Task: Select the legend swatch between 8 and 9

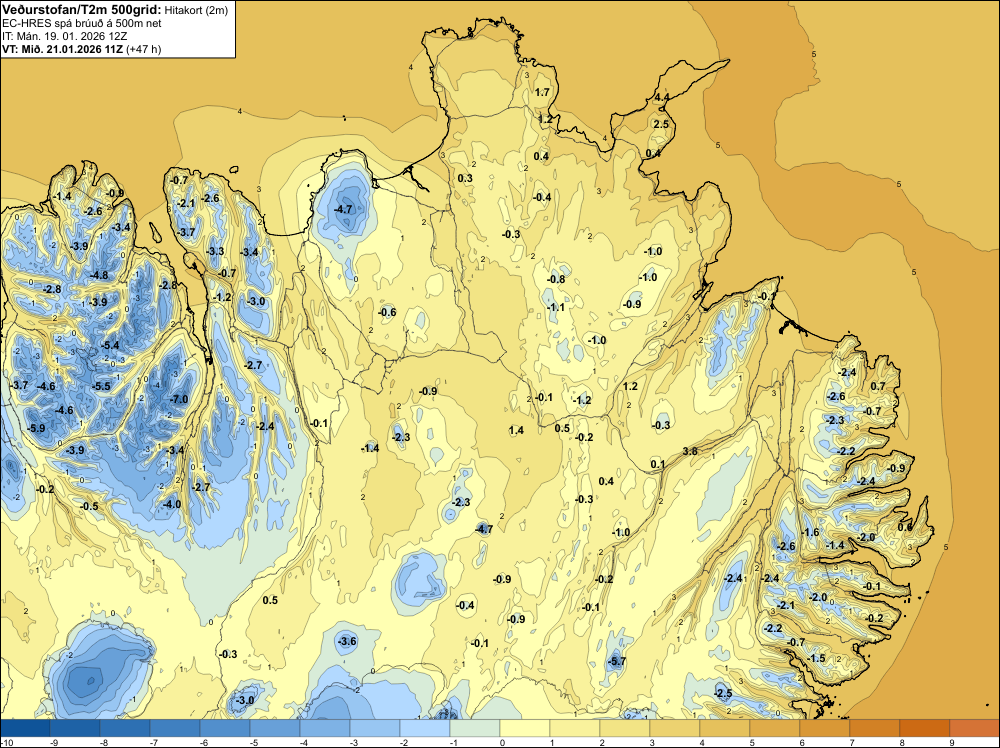Action: point(924,728)
